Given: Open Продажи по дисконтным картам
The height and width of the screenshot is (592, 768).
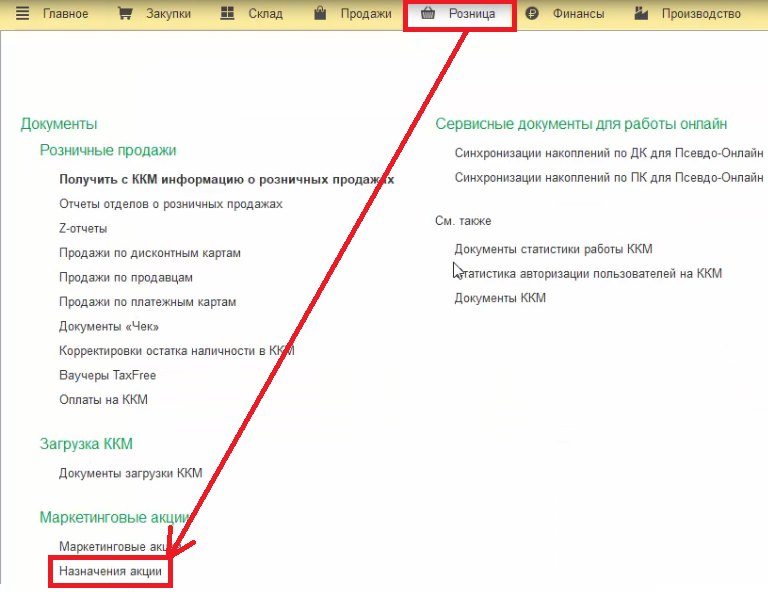Looking at the screenshot, I should tap(150, 253).
